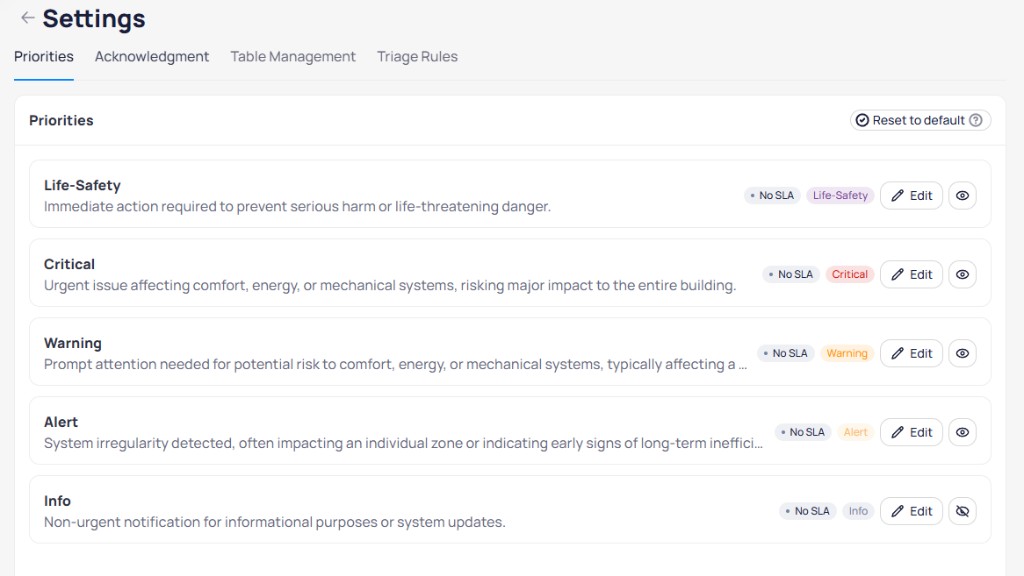The height and width of the screenshot is (576, 1024).
Task: Edit the Alert priority
Action: pyautogui.click(x=911, y=432)
